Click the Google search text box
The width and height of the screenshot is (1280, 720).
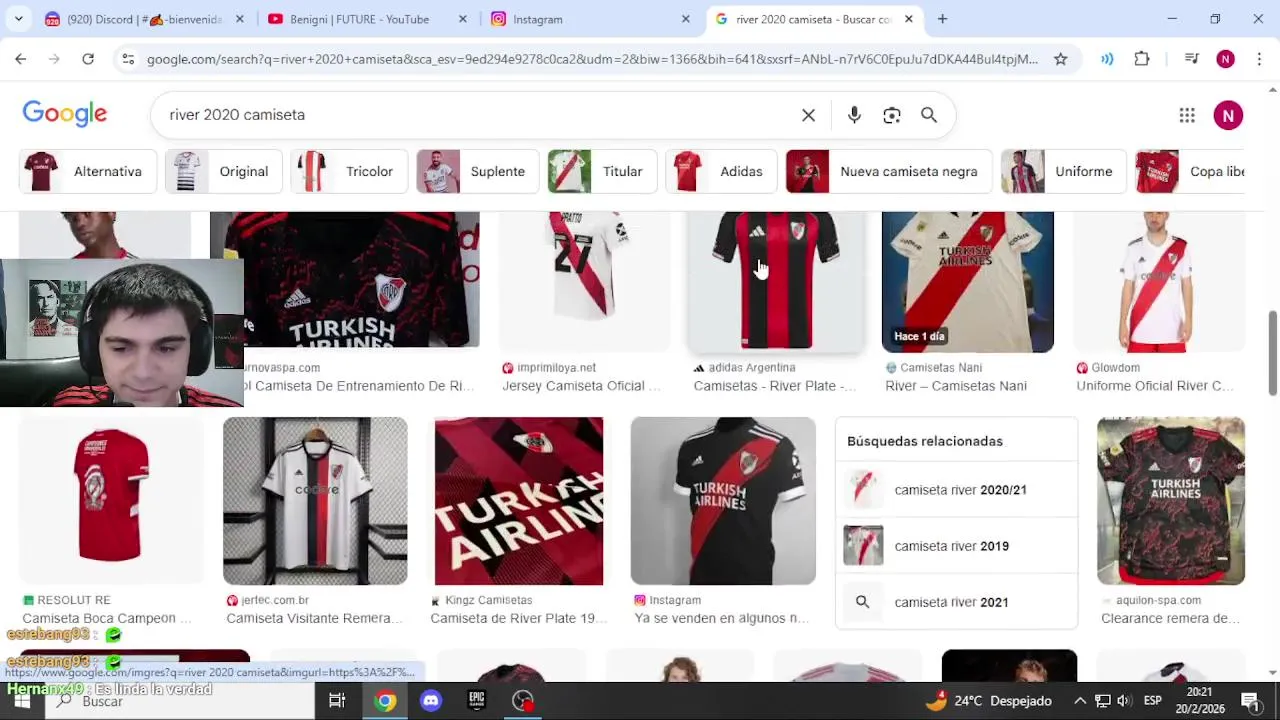point(480,115)
